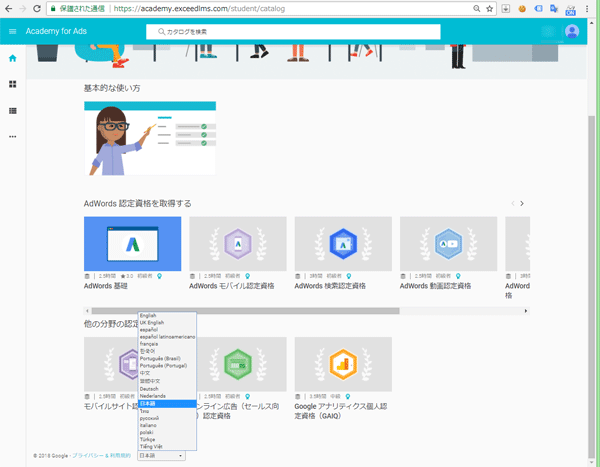Open the Chrome three-dot menu

pyautogui.click(x=587, y=8)
